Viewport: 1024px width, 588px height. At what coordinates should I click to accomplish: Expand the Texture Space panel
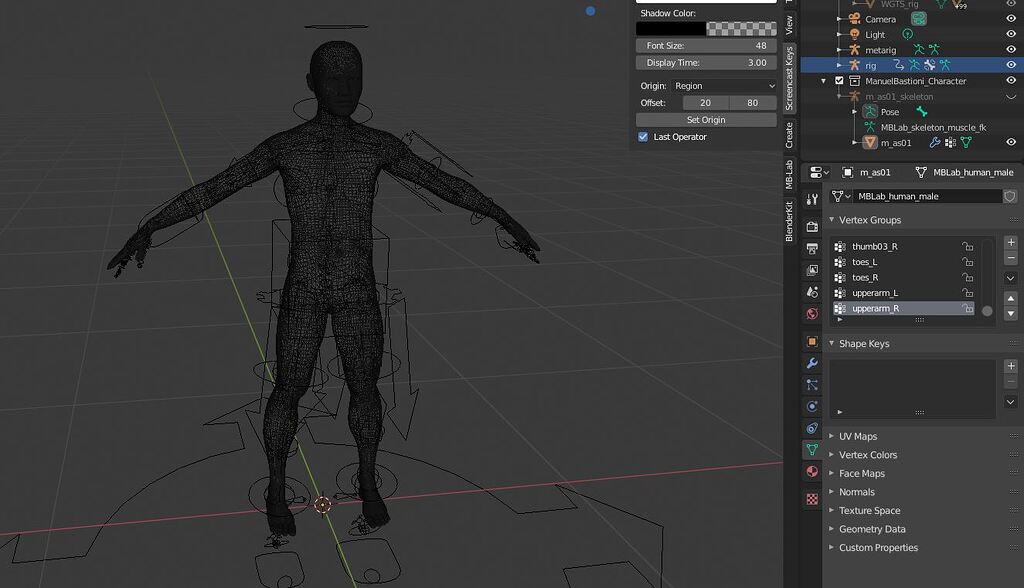pos(832,510)
